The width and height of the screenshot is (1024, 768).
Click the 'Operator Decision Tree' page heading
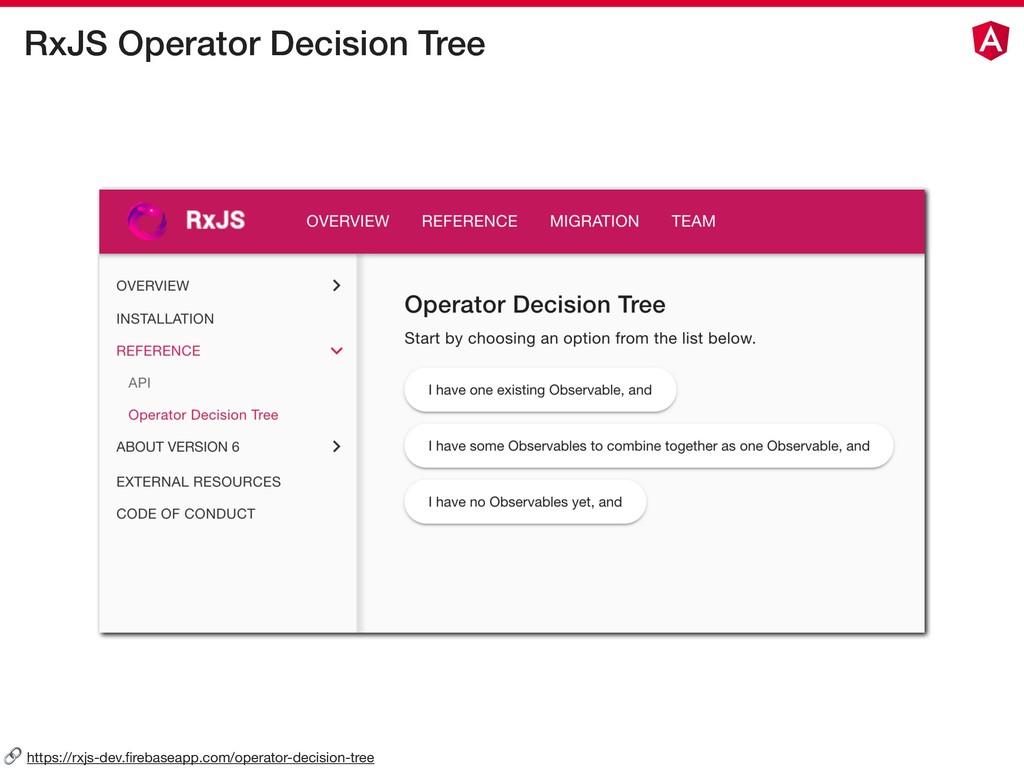click(x=535, y=304)
